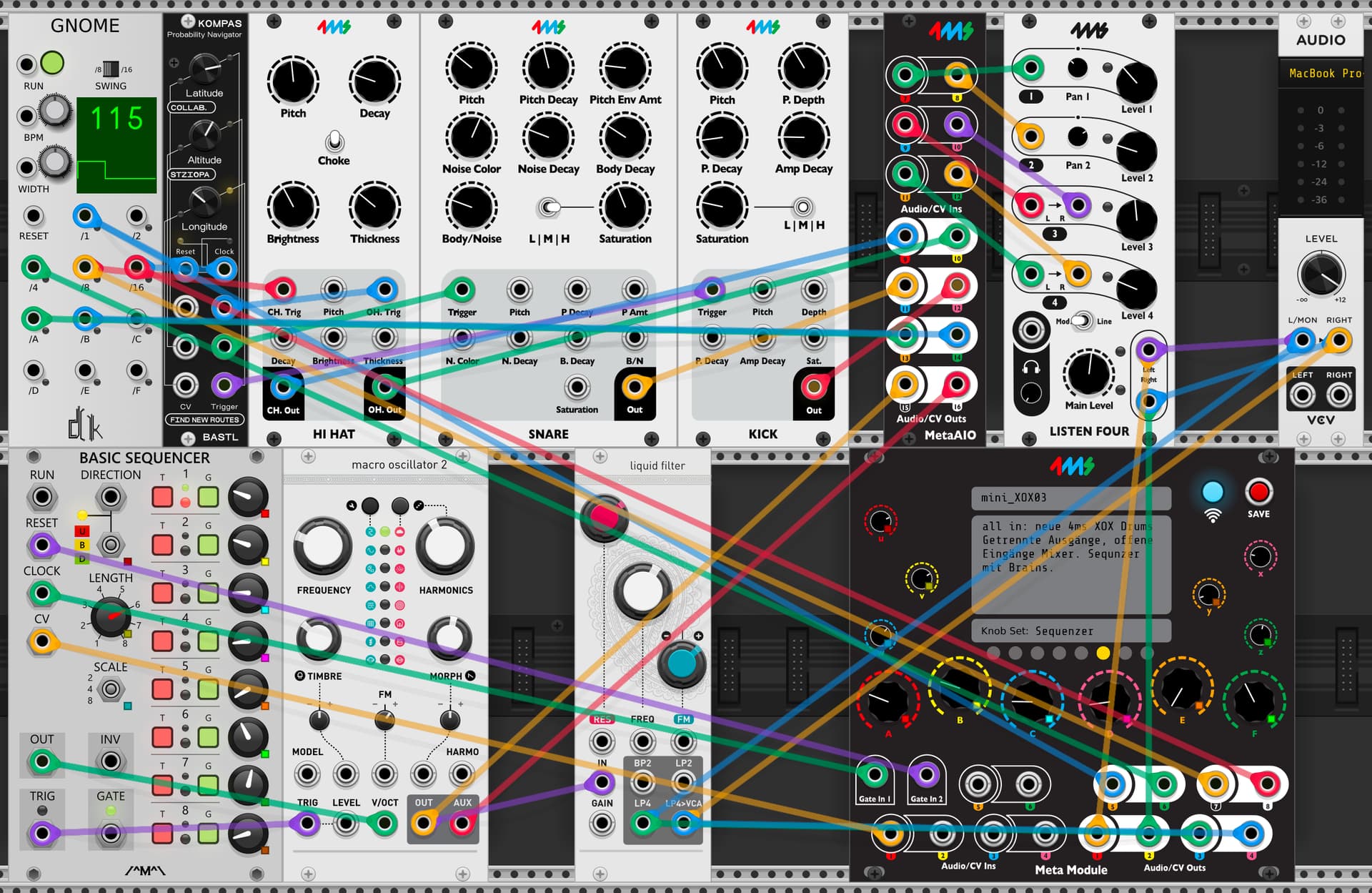The image size is (1372, 893).
Task: Click the red knob A on Meta Module
Action: [x=888, y=701]
